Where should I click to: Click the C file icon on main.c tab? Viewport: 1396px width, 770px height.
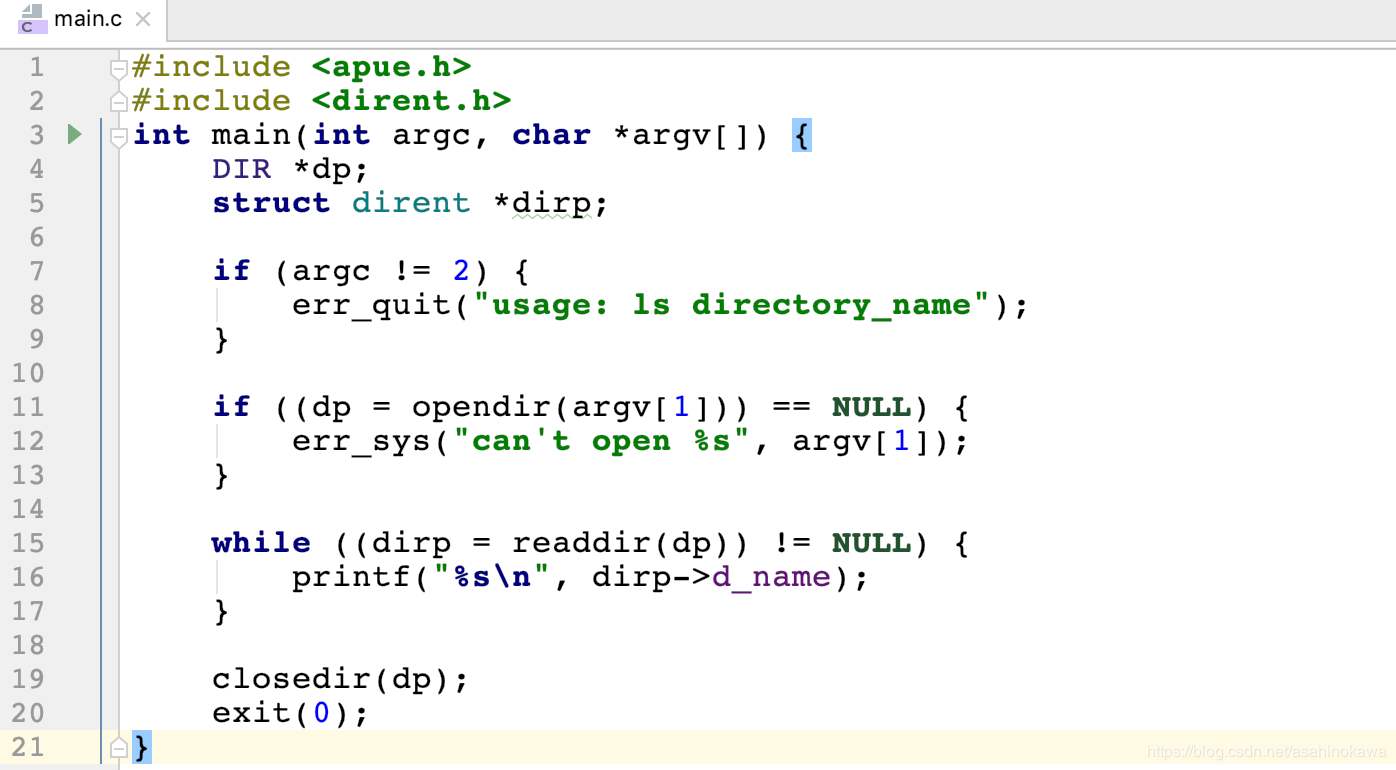click(x=32, y=19)
